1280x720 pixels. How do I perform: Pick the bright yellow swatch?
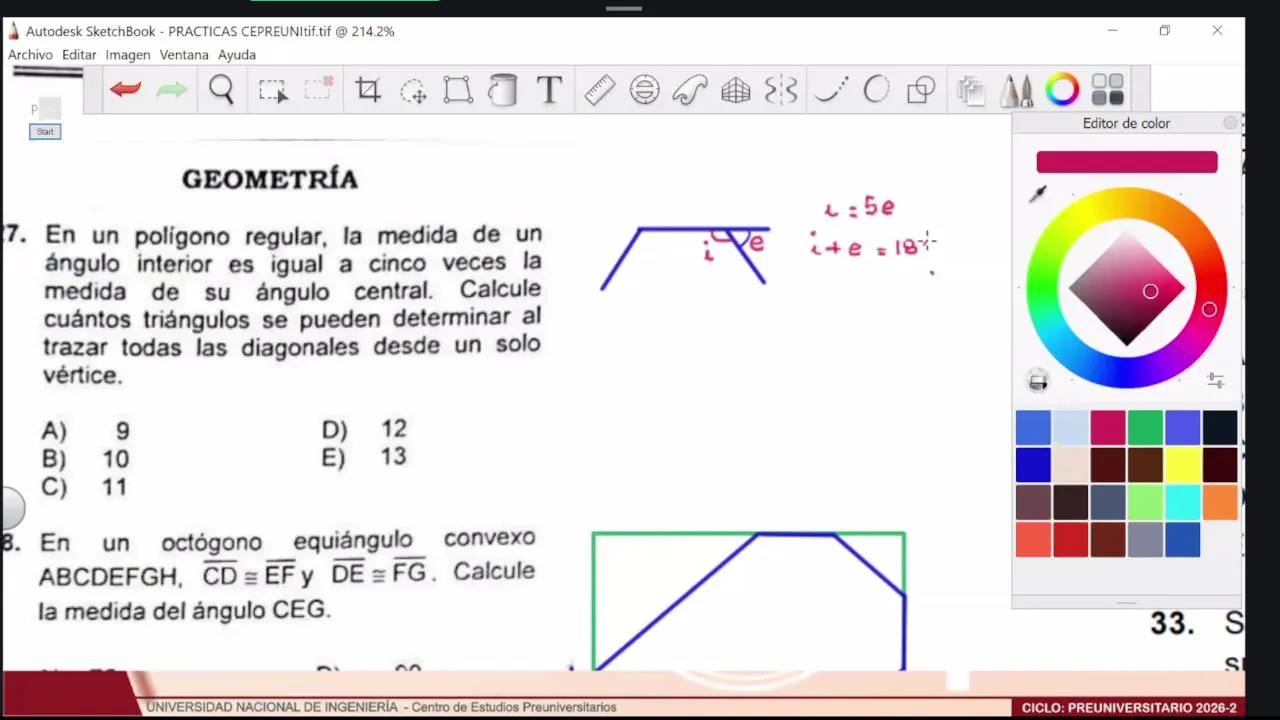pos(1183,465)
